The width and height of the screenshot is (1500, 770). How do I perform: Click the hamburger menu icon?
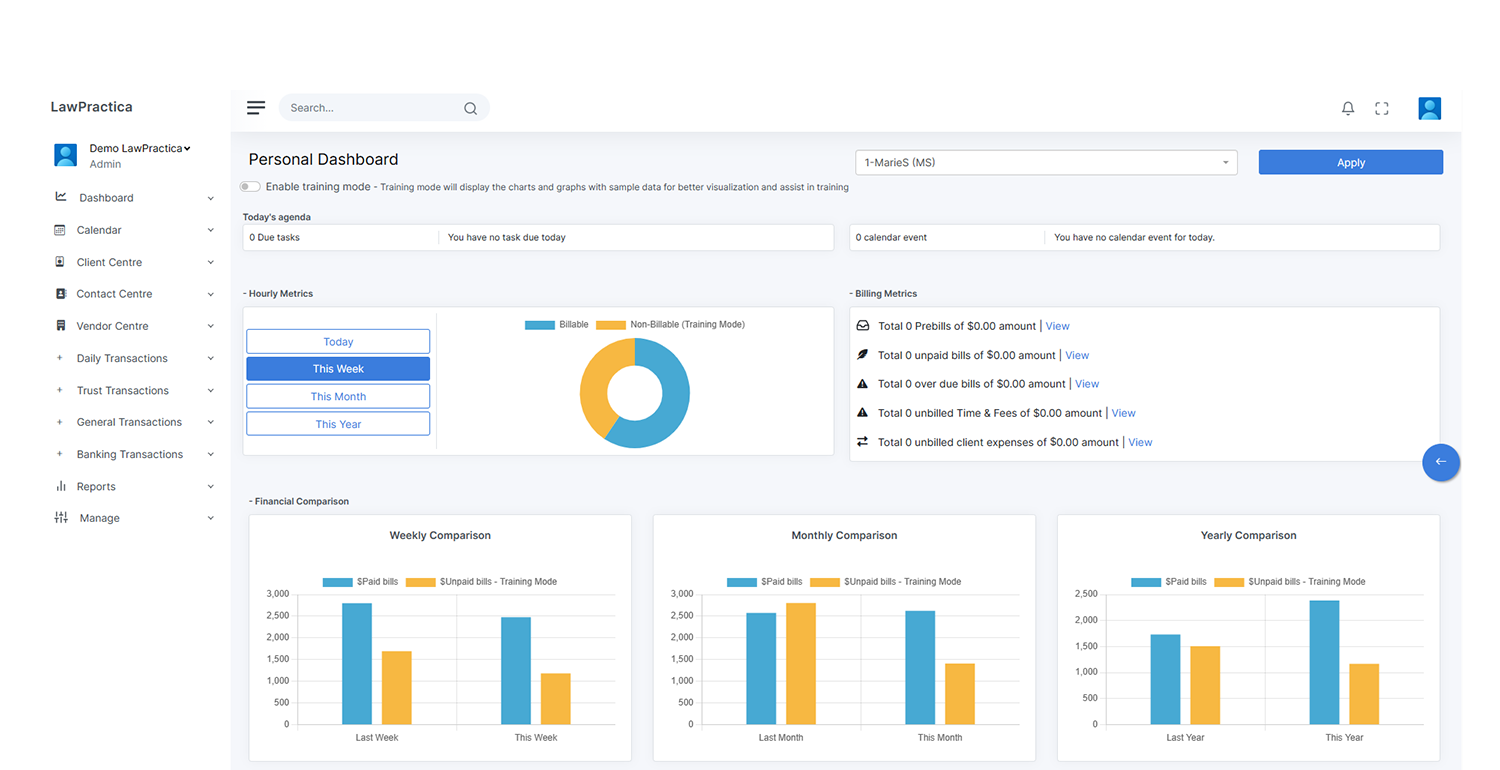256,108
